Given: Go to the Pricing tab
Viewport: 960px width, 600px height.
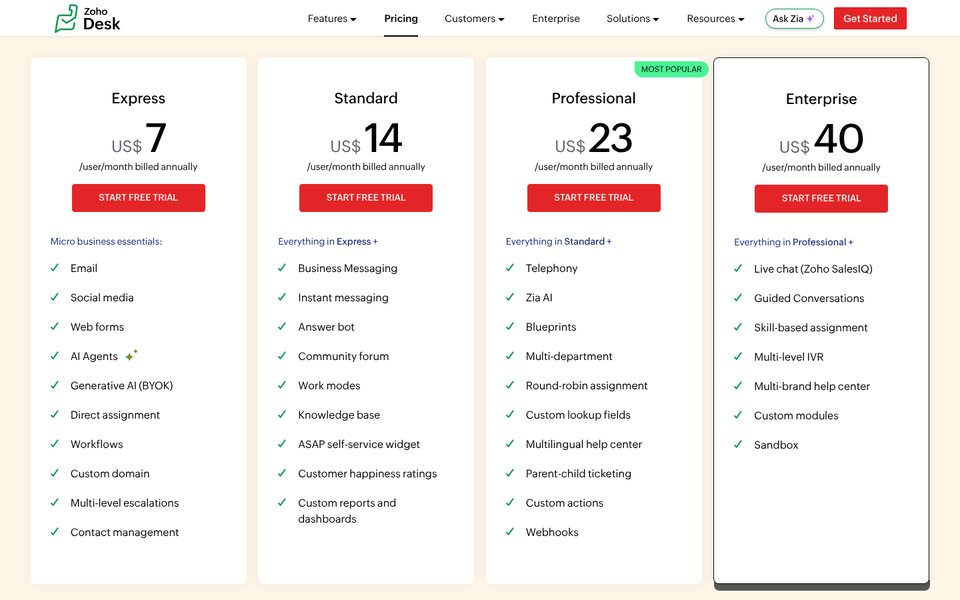Looking at the screenshot, I should (401, 18).
